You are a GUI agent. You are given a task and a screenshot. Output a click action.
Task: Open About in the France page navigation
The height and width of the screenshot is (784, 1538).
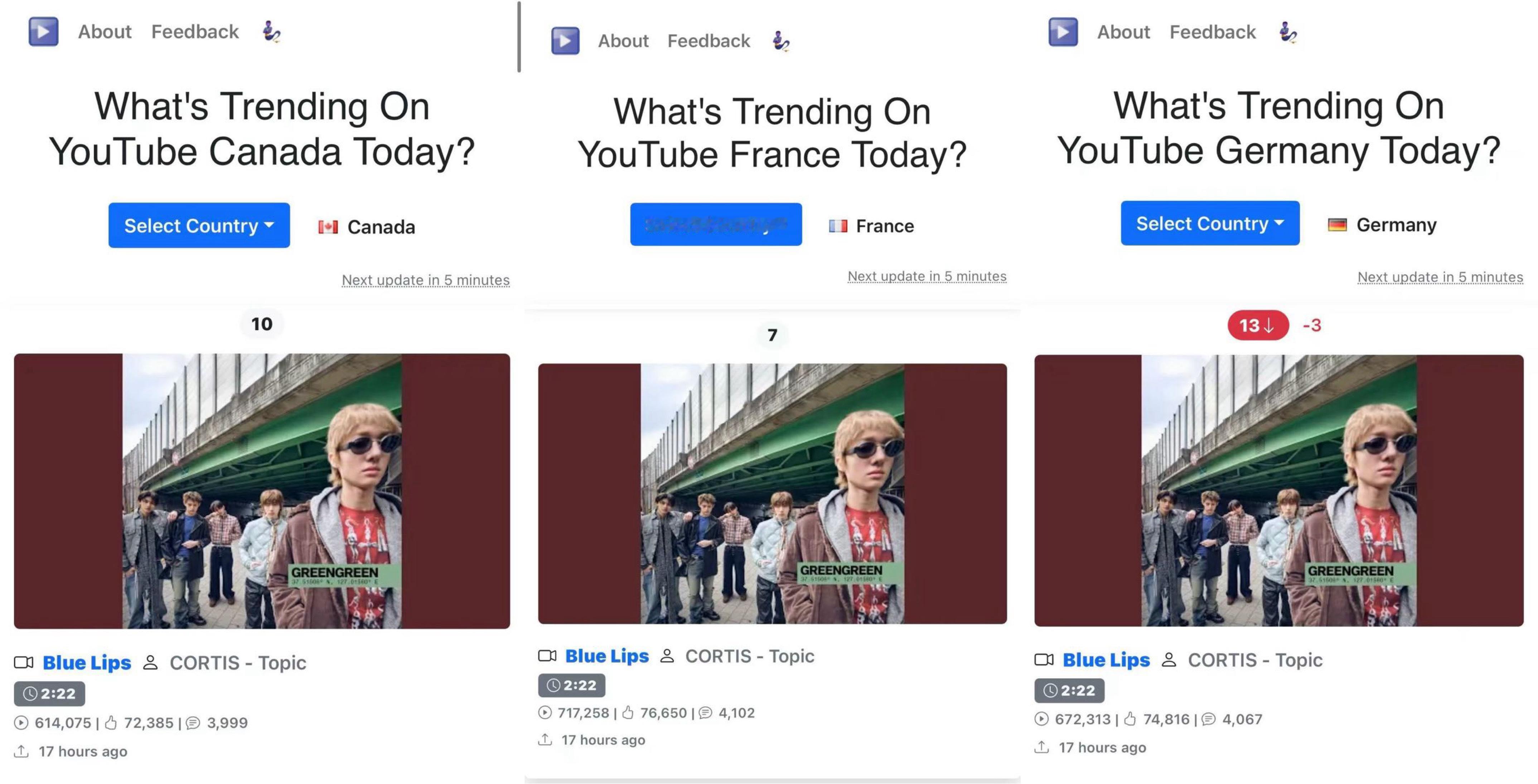(x=623, y=40)
